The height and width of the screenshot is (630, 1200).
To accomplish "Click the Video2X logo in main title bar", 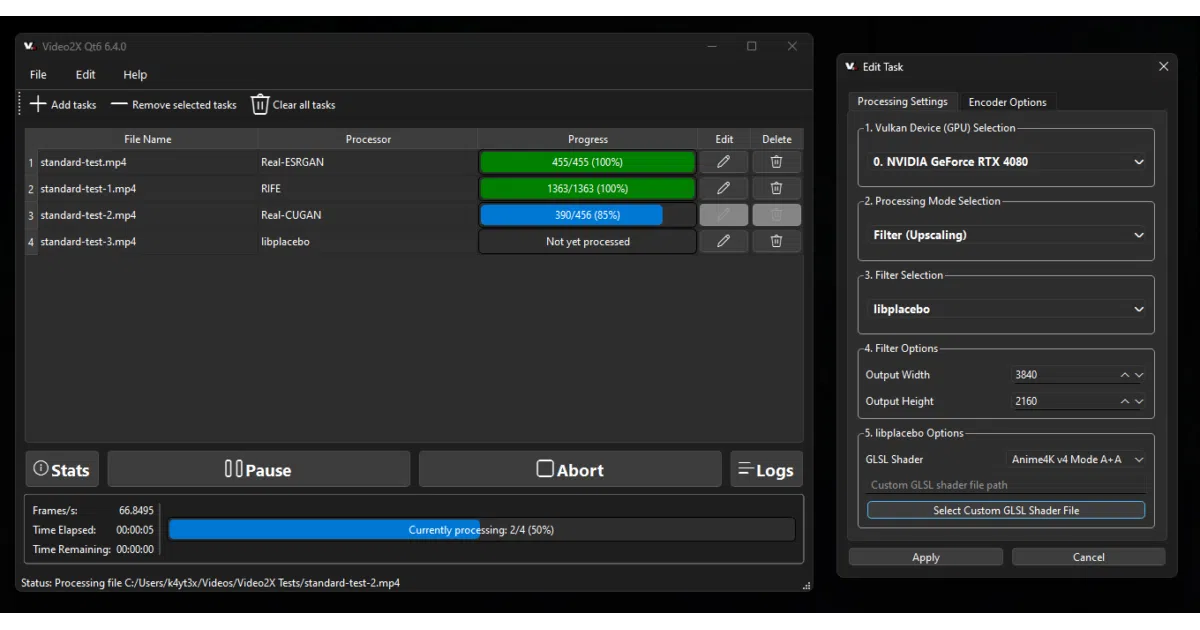I will tap(29, 46).
